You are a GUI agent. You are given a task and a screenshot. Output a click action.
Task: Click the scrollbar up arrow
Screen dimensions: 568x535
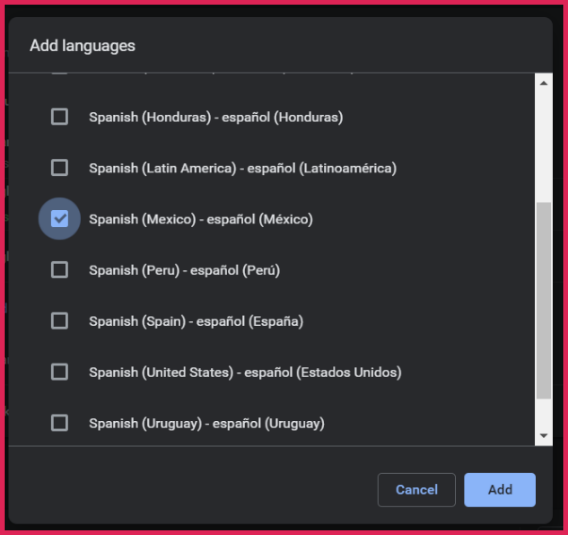pyautogui.click(x=543, y=83)
